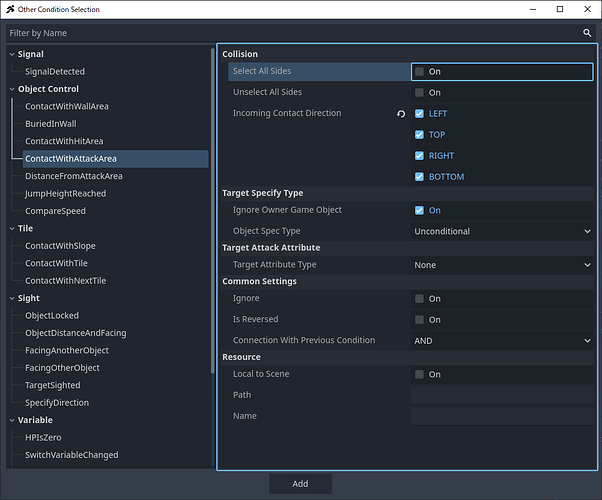The image size is (602, 500).
Task: Choose FacingAnotherObject from the Sight group
Action: point(67,350)
